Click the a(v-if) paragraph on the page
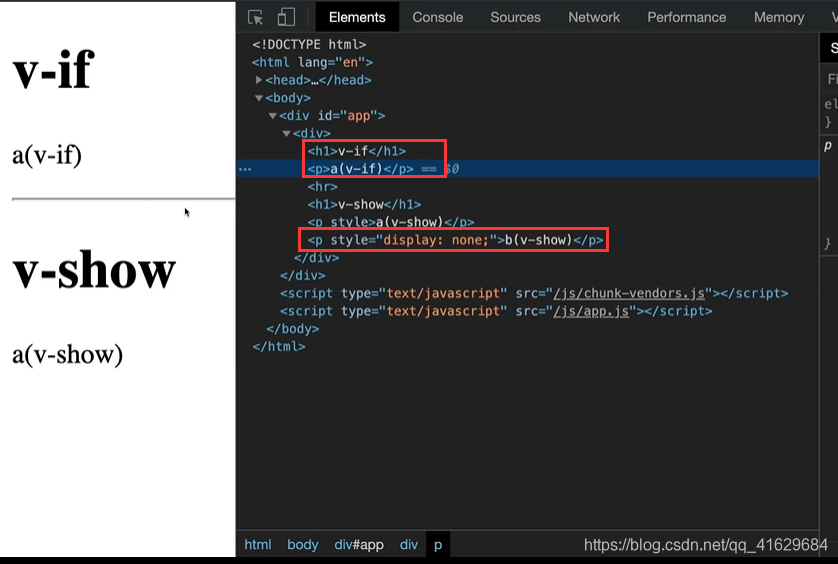Viewport: 838px width, 564px height. coord(47,156)
